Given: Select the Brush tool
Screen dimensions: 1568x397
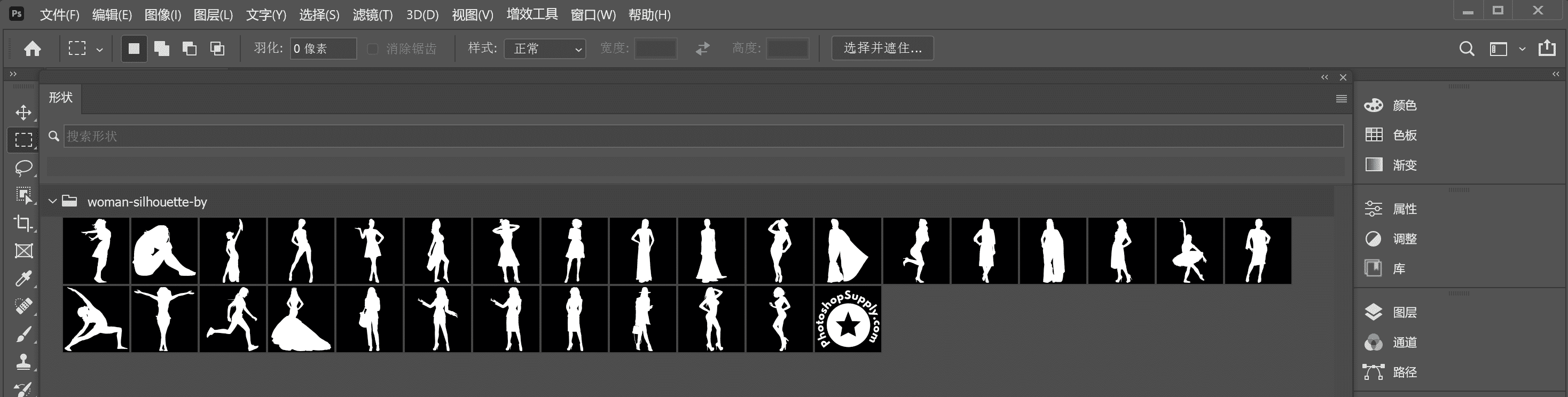Looking at the screenshot, I should pos(23,335).
